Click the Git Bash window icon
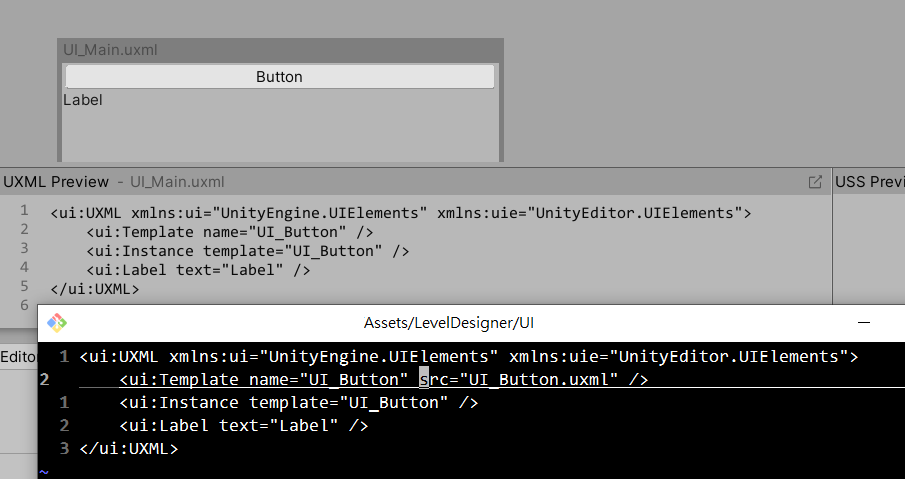The width and height of the screenshot is (905, 479). tap(57, 322)
